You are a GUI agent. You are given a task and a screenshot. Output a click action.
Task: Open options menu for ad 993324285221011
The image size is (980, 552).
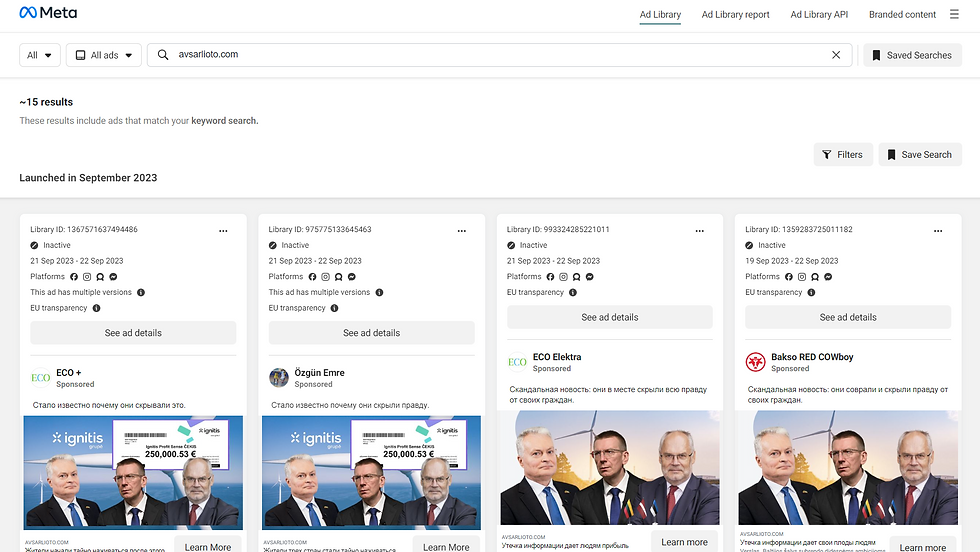[x=699, y=231]
